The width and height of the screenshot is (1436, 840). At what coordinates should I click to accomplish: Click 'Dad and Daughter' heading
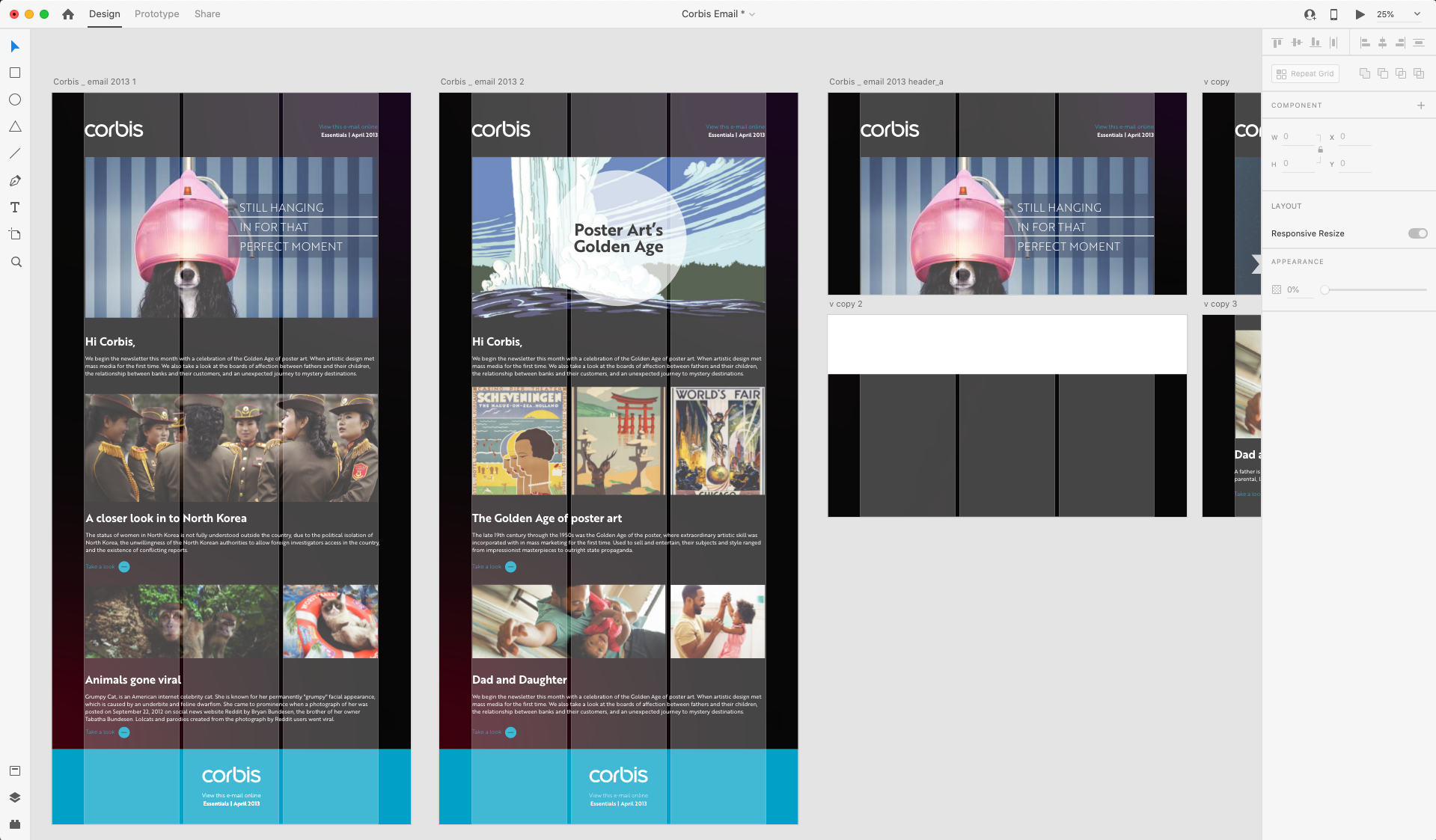tap(519, 680)
